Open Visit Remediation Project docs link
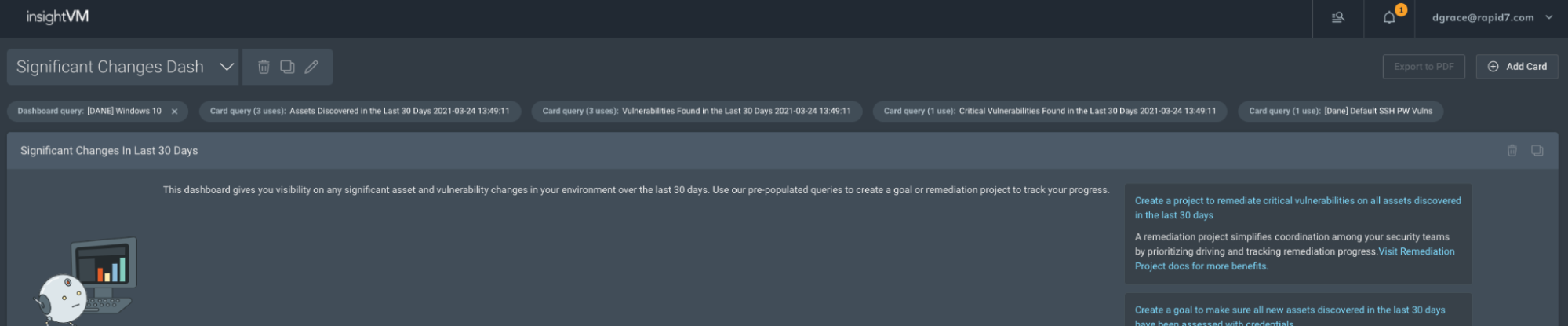Screen dimensions: 1568x326 (x=1416, y=251)
